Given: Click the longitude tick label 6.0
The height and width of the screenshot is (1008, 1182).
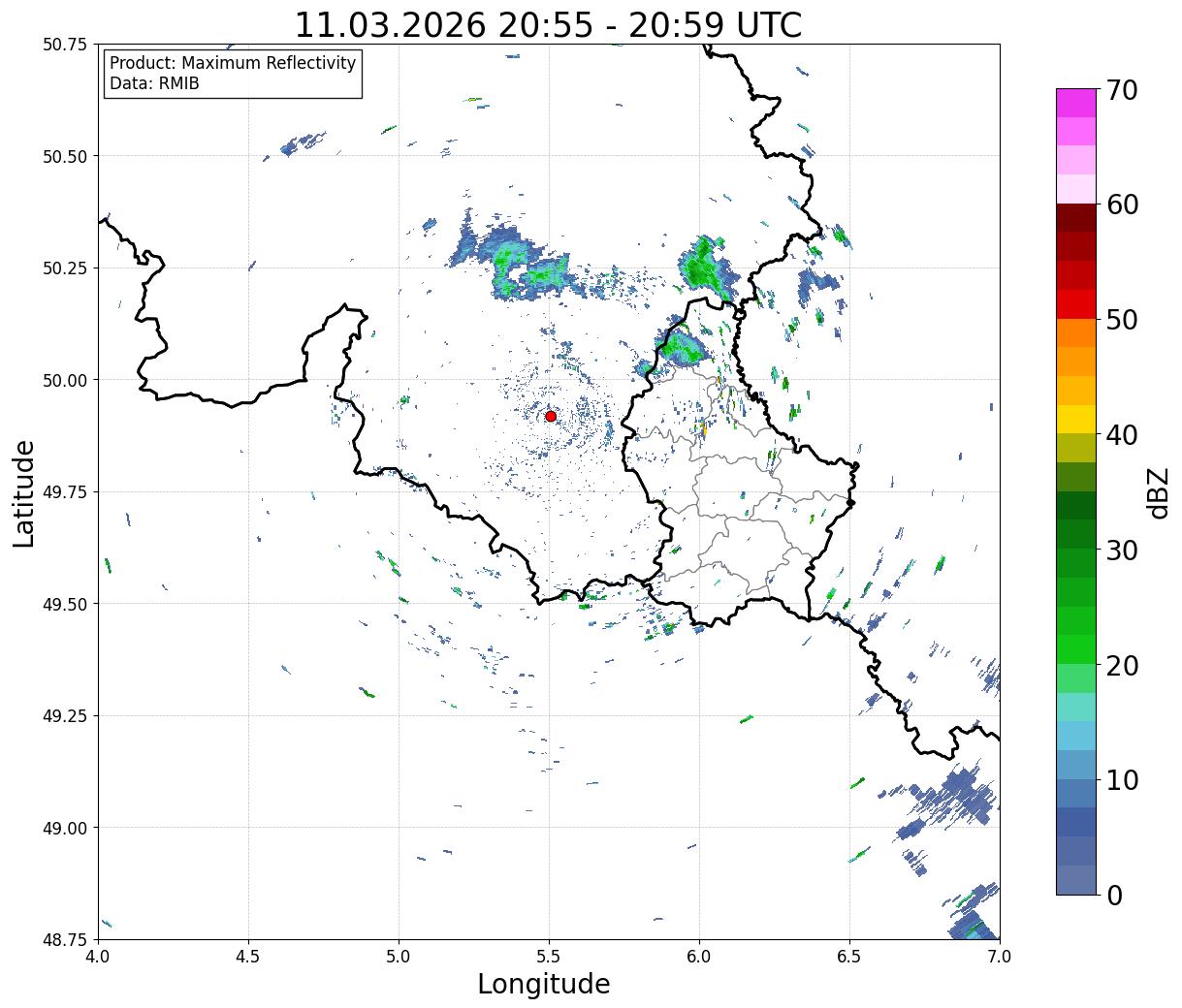Looking at the screenshot, I should (699, 956).
